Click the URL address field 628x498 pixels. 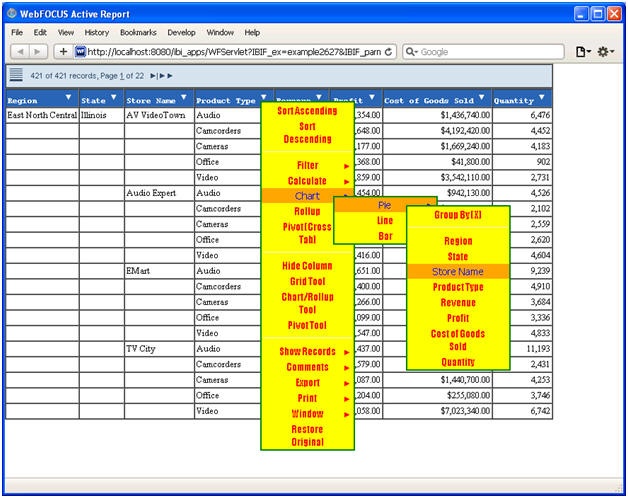pos(234,52)
